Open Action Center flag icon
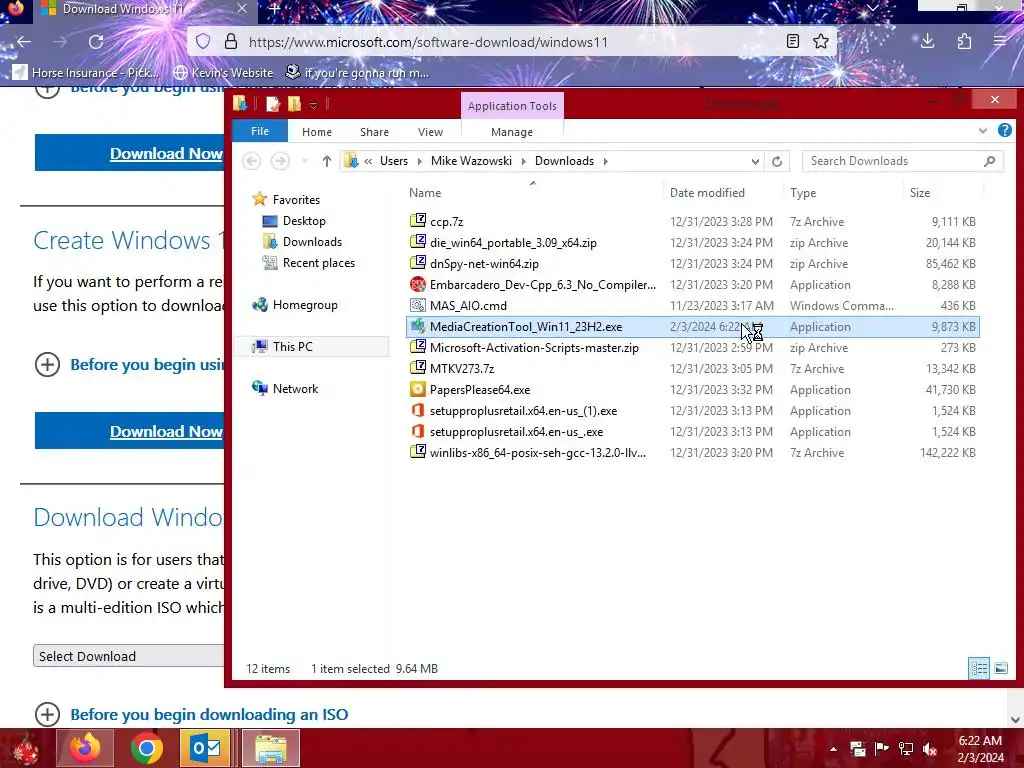Viewport: 1024px width, 768px height. pos(882,748)
